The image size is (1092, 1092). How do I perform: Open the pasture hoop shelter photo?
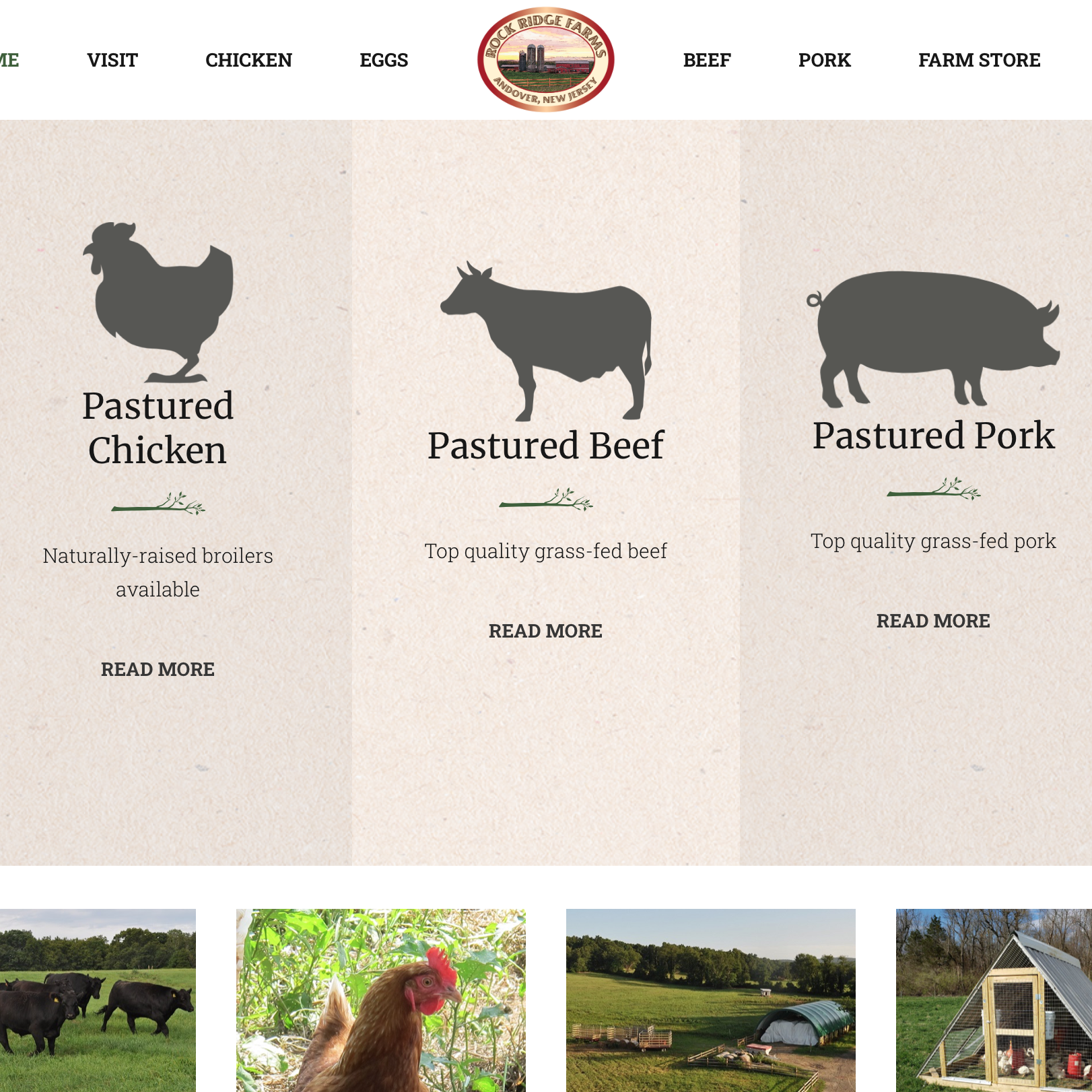point(711,1000)
